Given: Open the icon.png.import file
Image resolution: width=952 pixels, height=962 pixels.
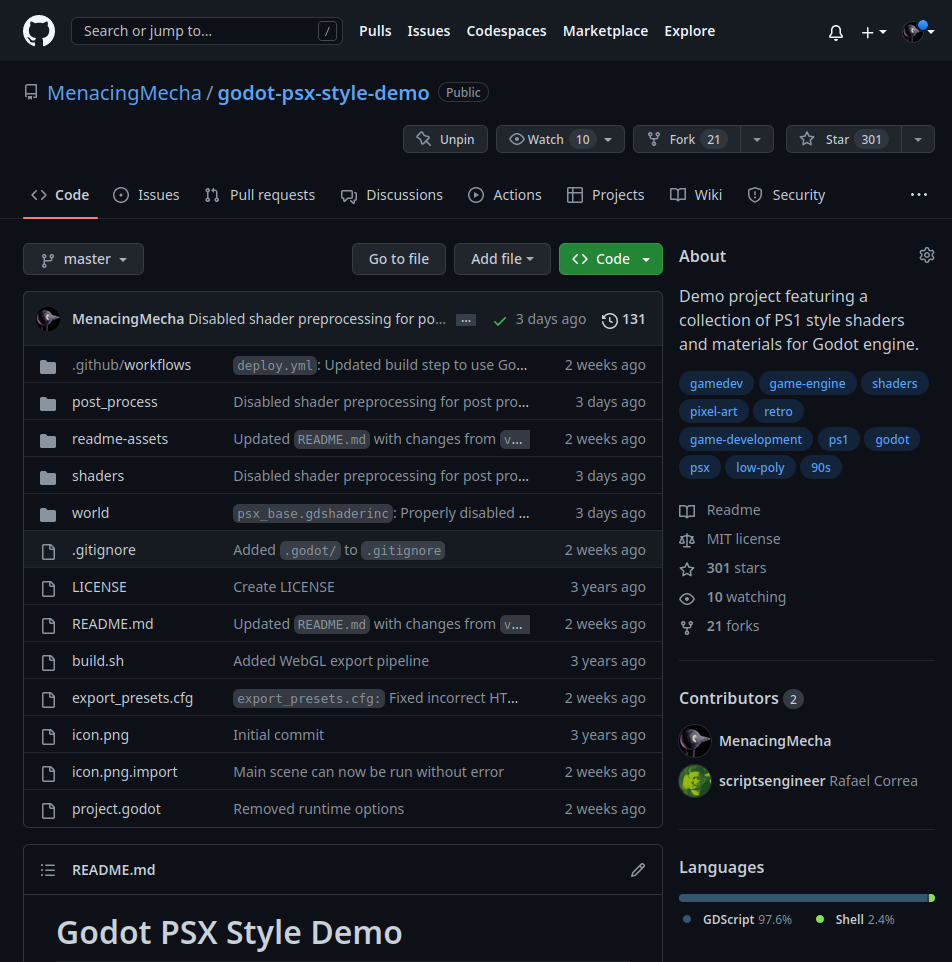Looking at the screenshot, I should click(x=125, y=772).
